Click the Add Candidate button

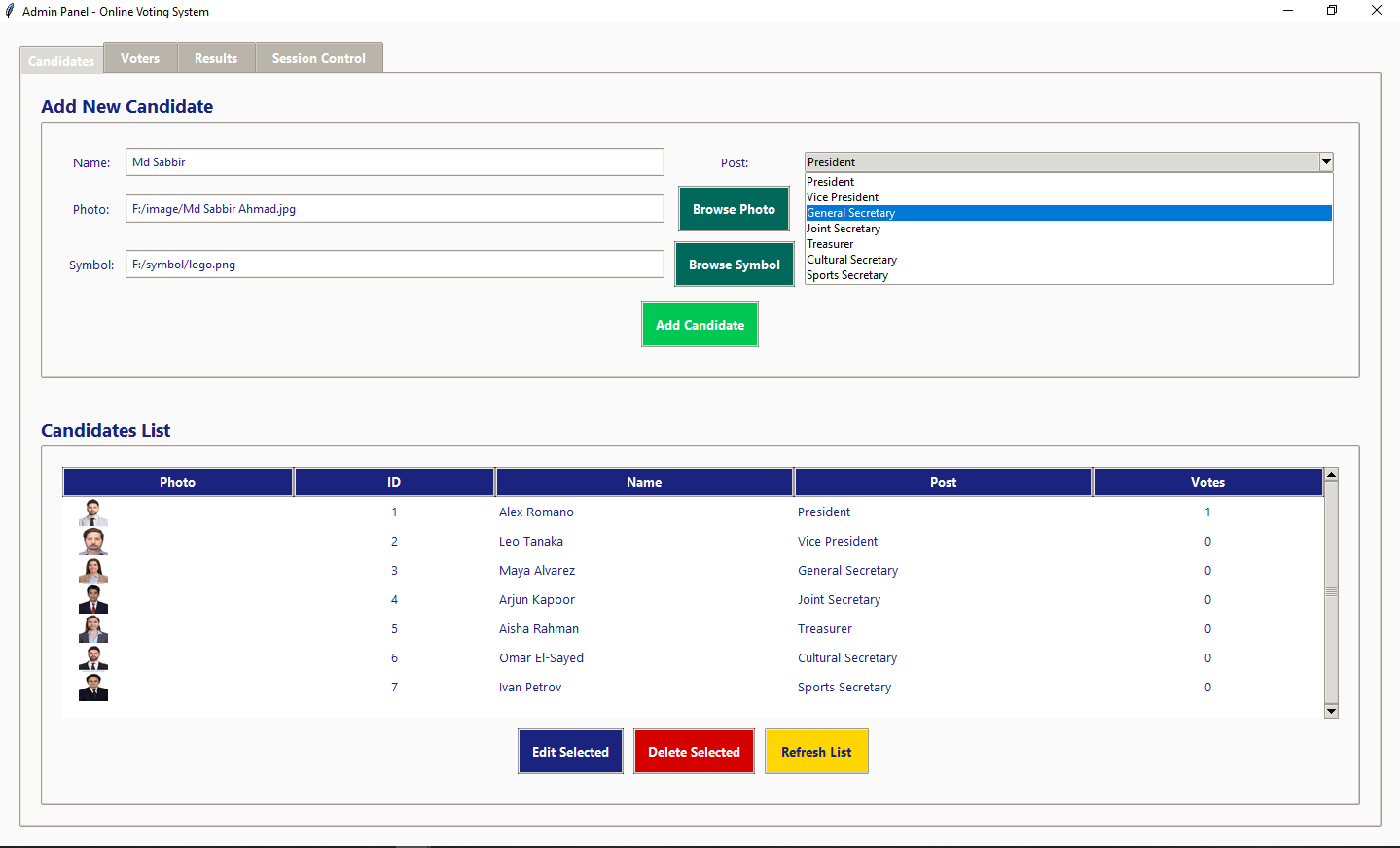tap(700, 324)
